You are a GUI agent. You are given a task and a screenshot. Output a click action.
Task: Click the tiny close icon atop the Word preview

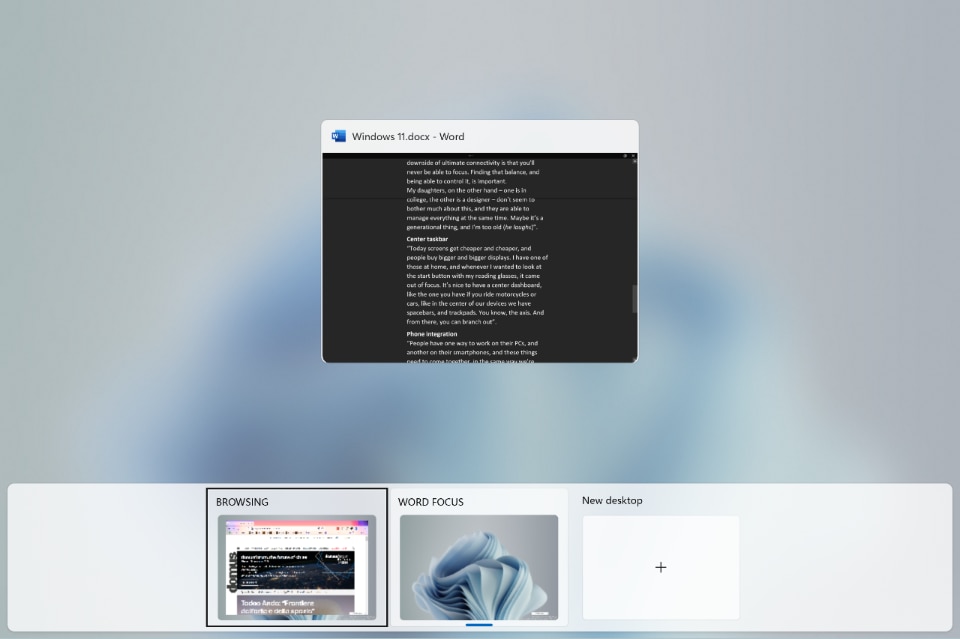pyautogui.click(x=633, y=156)
